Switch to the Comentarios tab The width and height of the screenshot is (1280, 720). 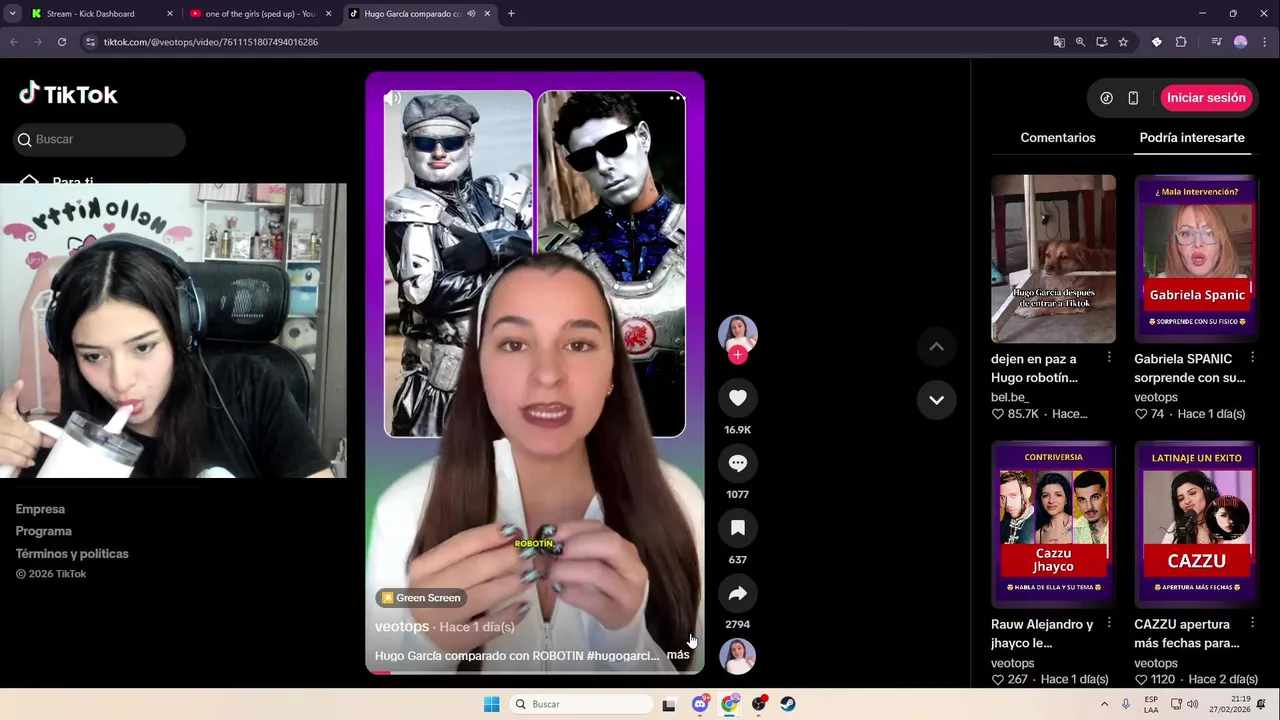1058,138
